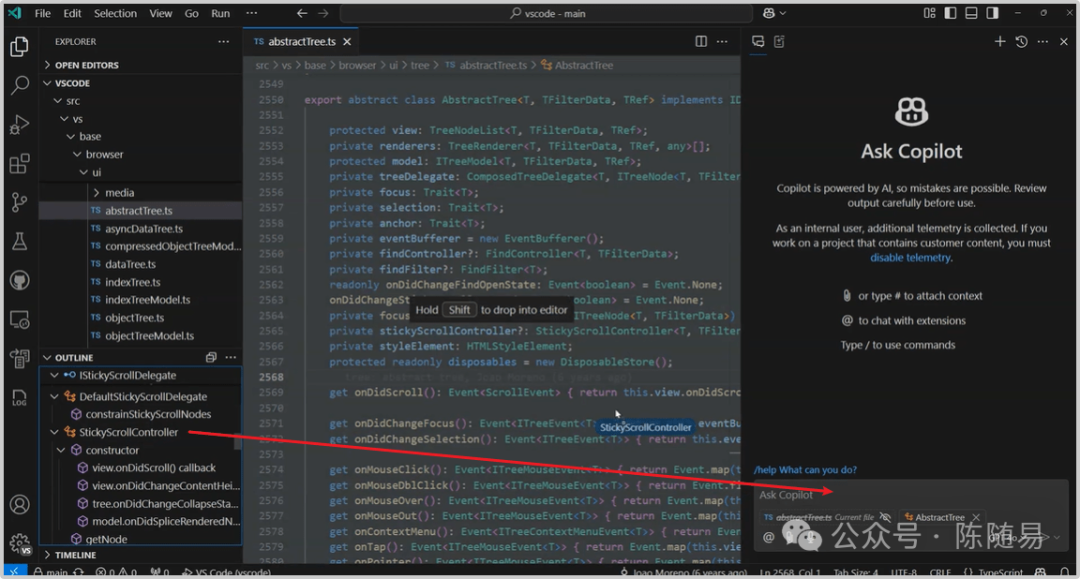This screenshot has height=579, width=1080.
Task: Open the View menu
Action: [x=160, y=13]
